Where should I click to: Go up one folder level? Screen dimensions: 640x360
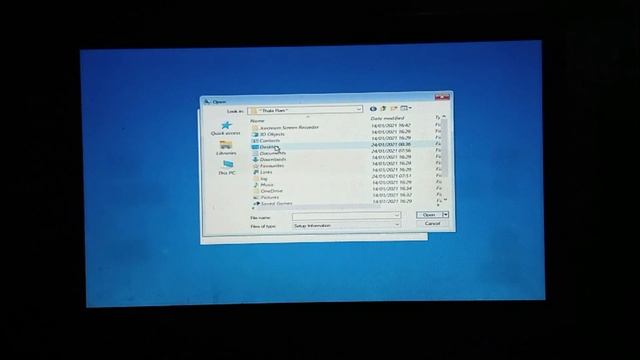pos(383,109)
